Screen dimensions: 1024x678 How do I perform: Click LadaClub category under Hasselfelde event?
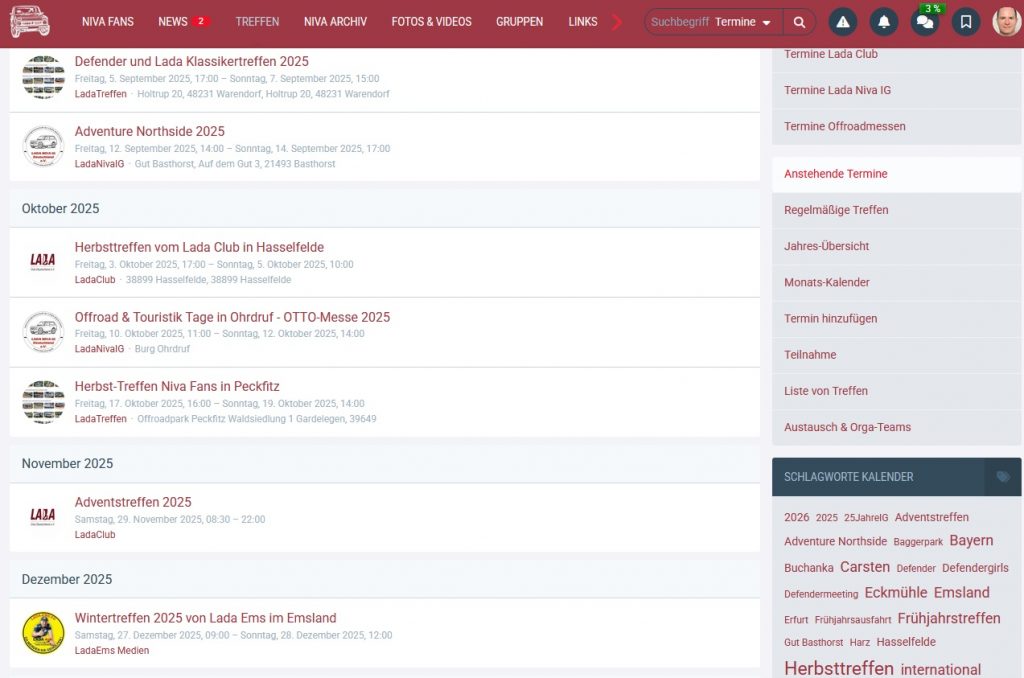(x=95, y=280)
